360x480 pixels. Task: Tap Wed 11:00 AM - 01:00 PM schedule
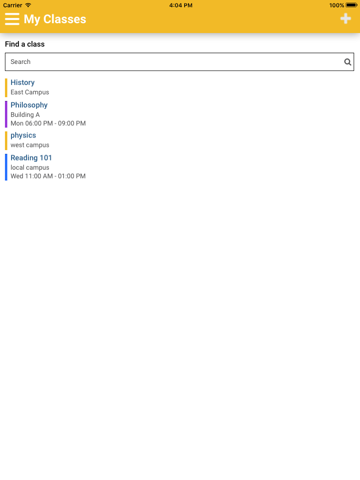[x=48, y=176]
